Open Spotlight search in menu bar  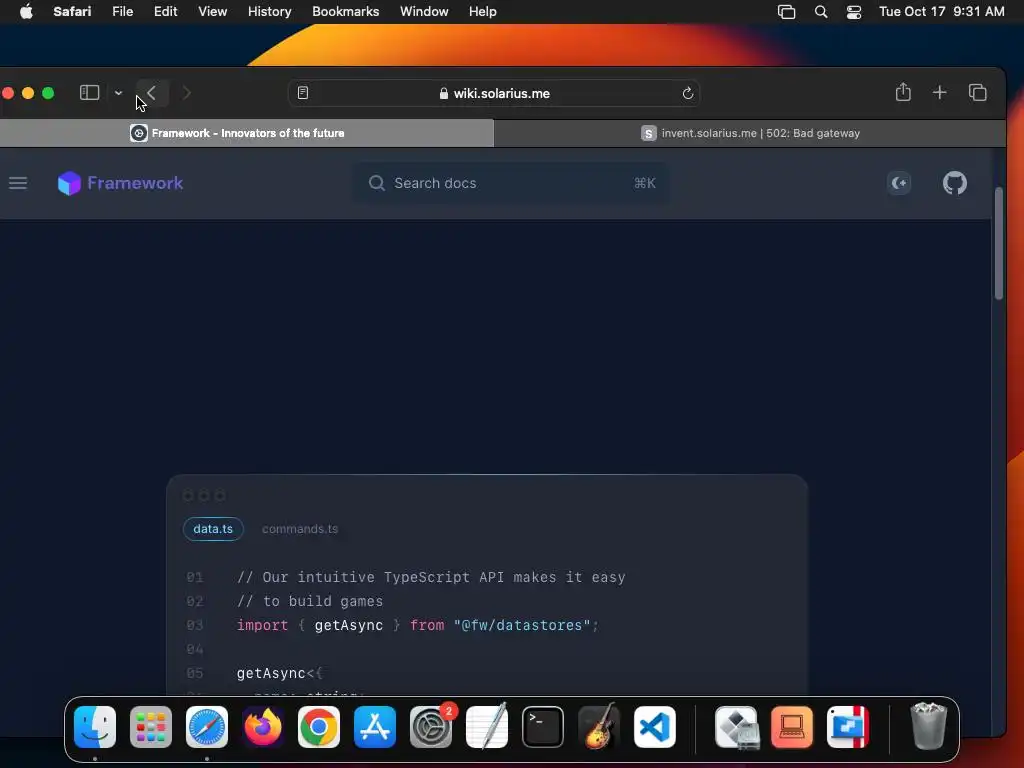click(821, 12)
